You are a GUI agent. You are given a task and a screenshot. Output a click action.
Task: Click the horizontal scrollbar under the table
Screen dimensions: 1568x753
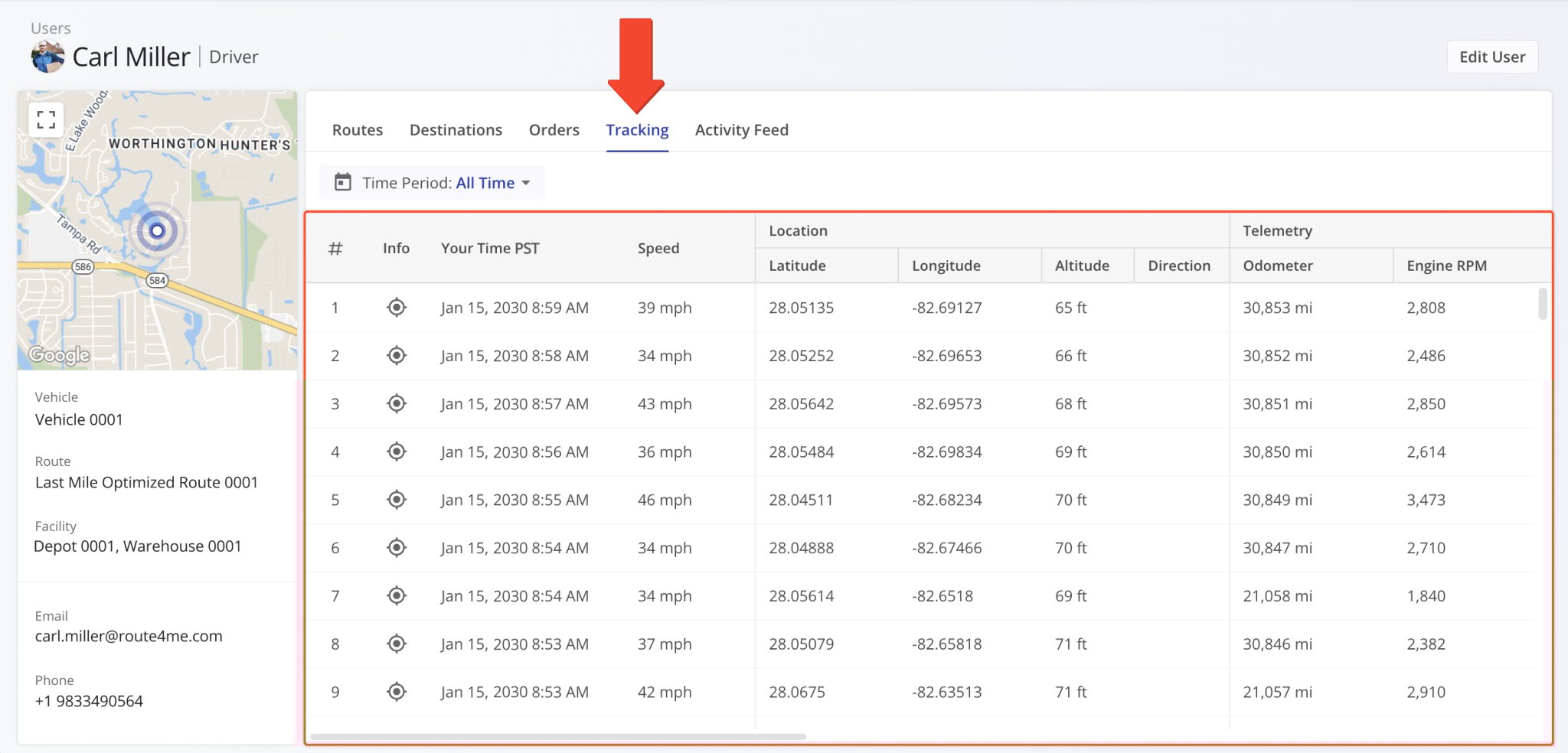click(x=557, y=736)
